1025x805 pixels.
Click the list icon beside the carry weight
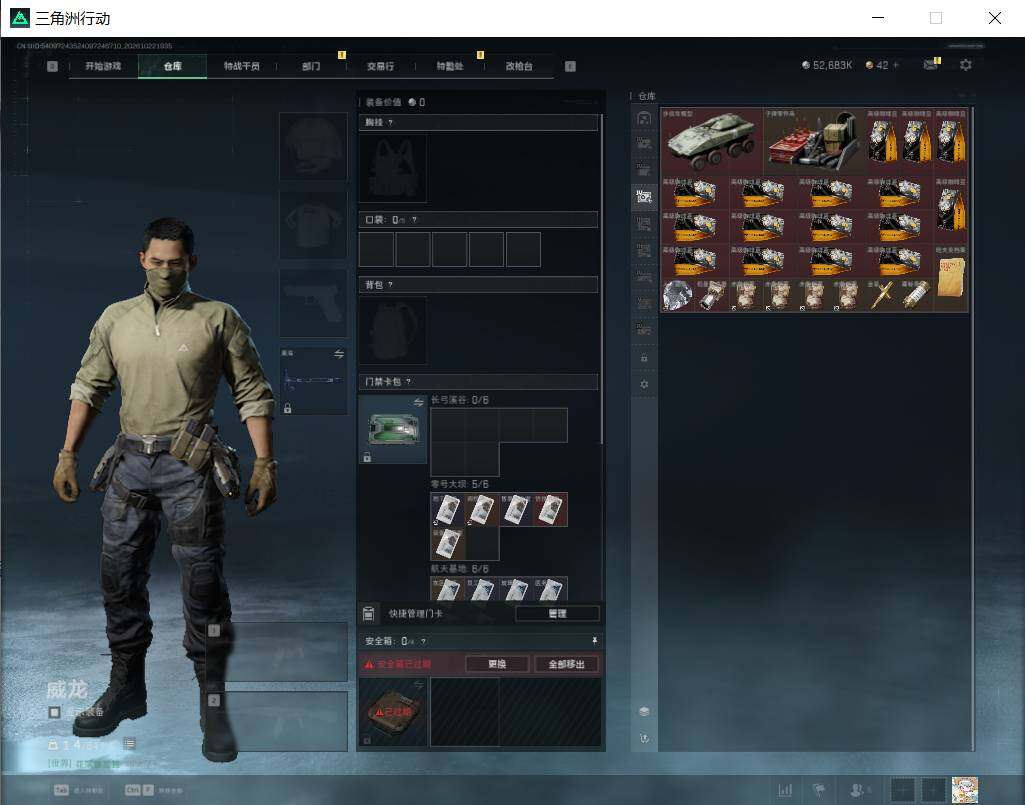[x=129, y=744]
